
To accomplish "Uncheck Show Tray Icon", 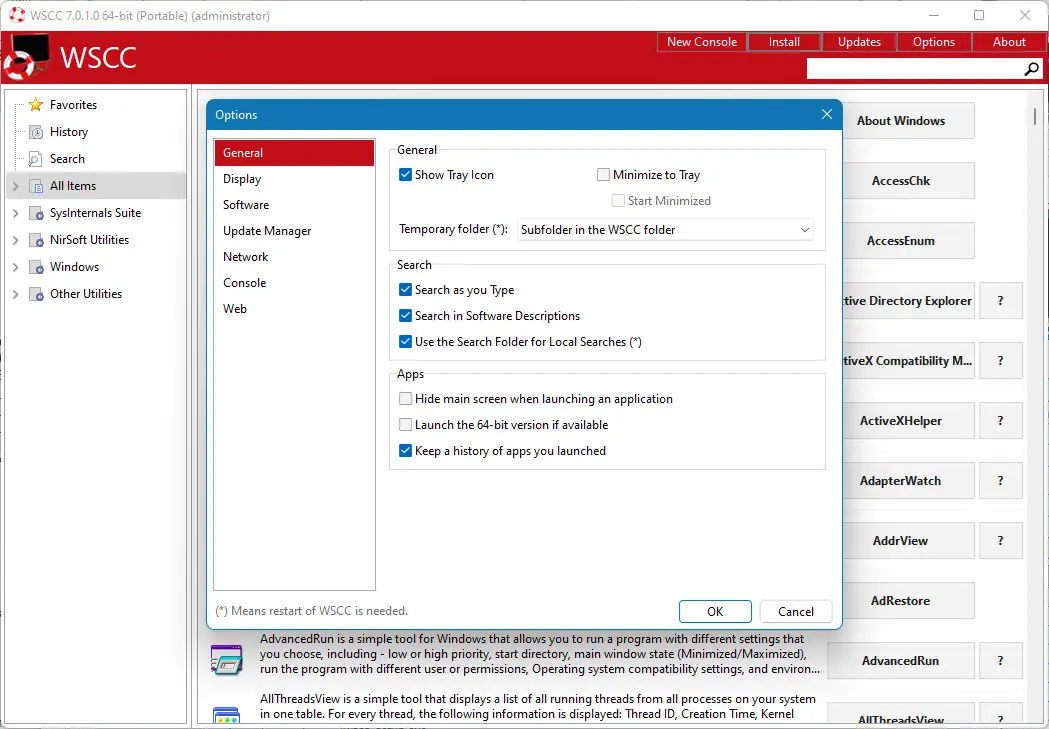I will pos(405,175).
